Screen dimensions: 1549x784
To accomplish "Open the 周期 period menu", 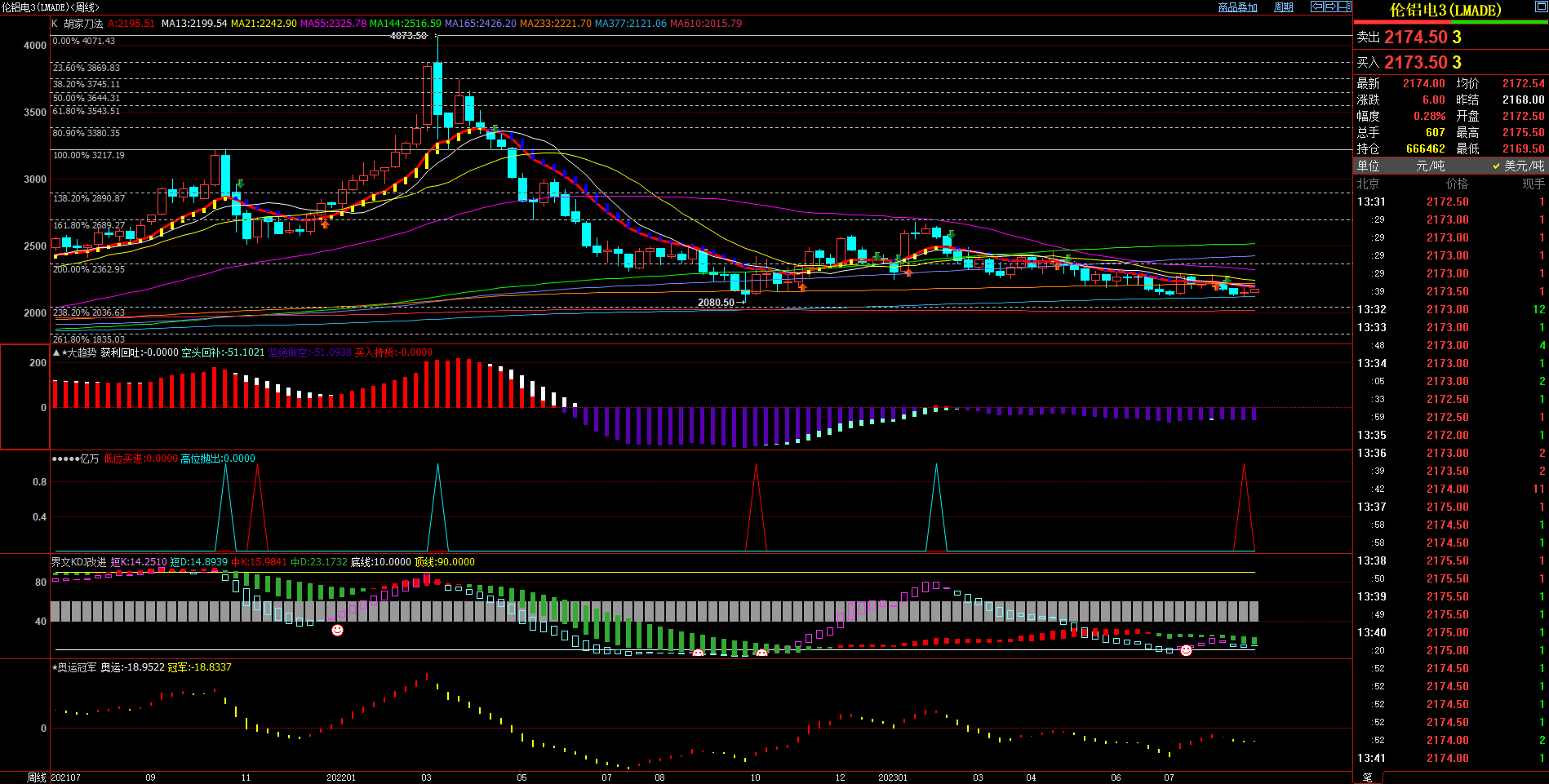I will pyautogui.click(x=1284, y=7).
